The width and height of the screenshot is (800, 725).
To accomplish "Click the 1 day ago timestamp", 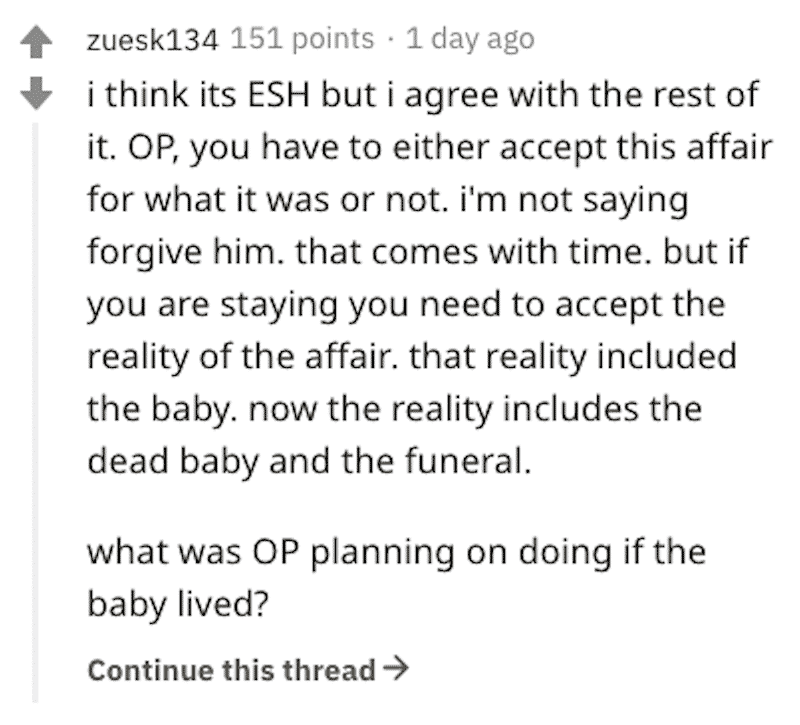I will coord(470,39).
